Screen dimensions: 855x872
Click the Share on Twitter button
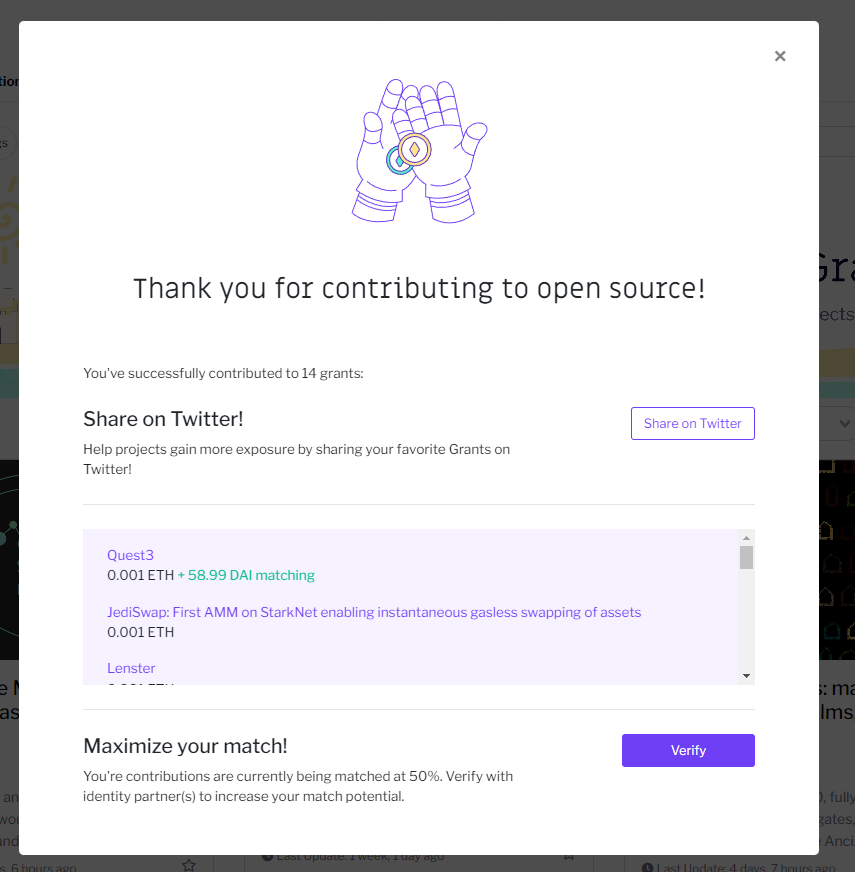pyautogui.click(x=692, y=423)
